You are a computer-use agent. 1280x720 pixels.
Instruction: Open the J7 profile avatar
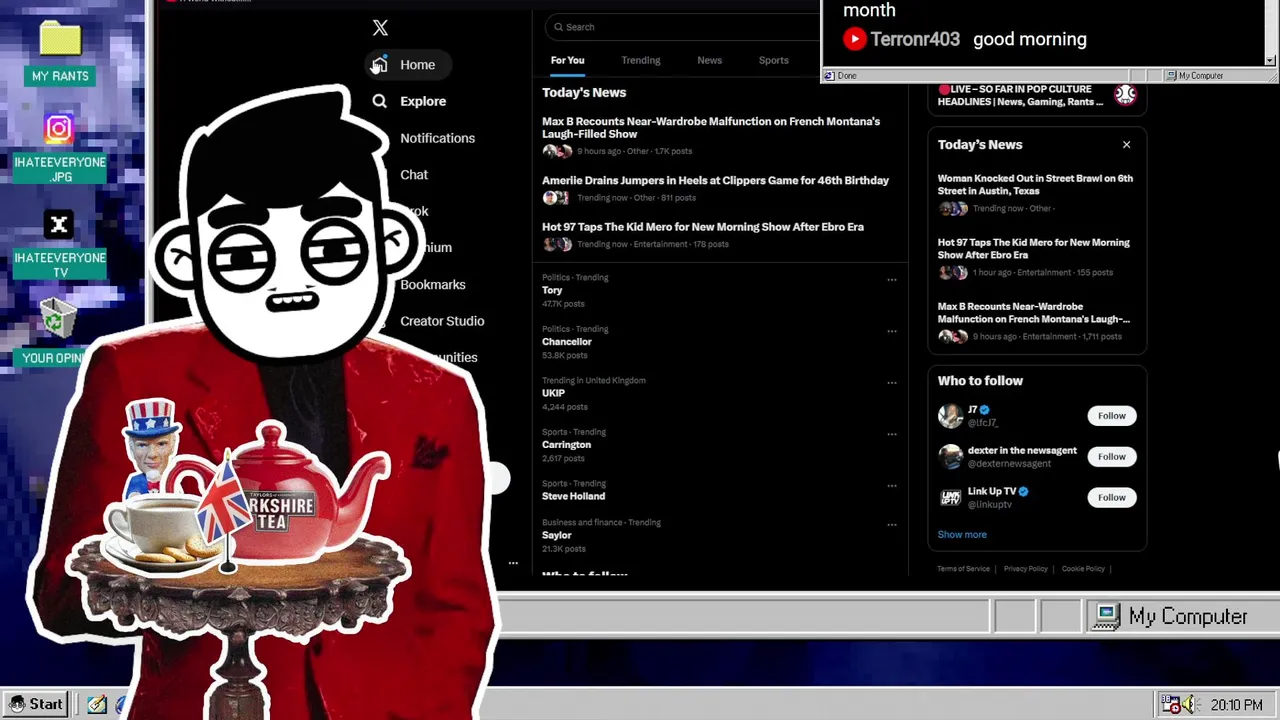click(950, 416)
